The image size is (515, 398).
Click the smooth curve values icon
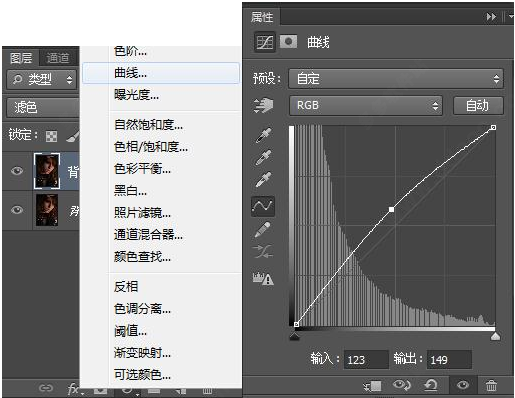pyautogui.click(x=263, y=252)
